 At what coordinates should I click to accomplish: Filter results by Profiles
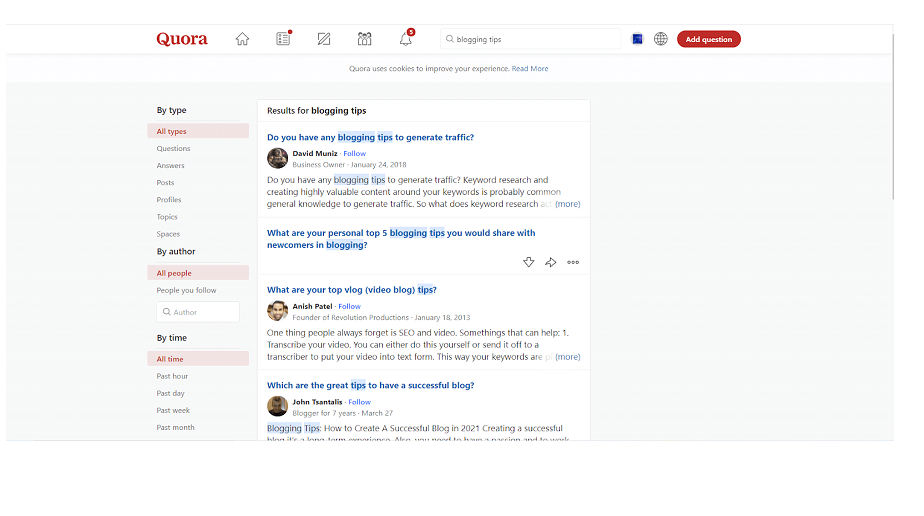[169, 200]
